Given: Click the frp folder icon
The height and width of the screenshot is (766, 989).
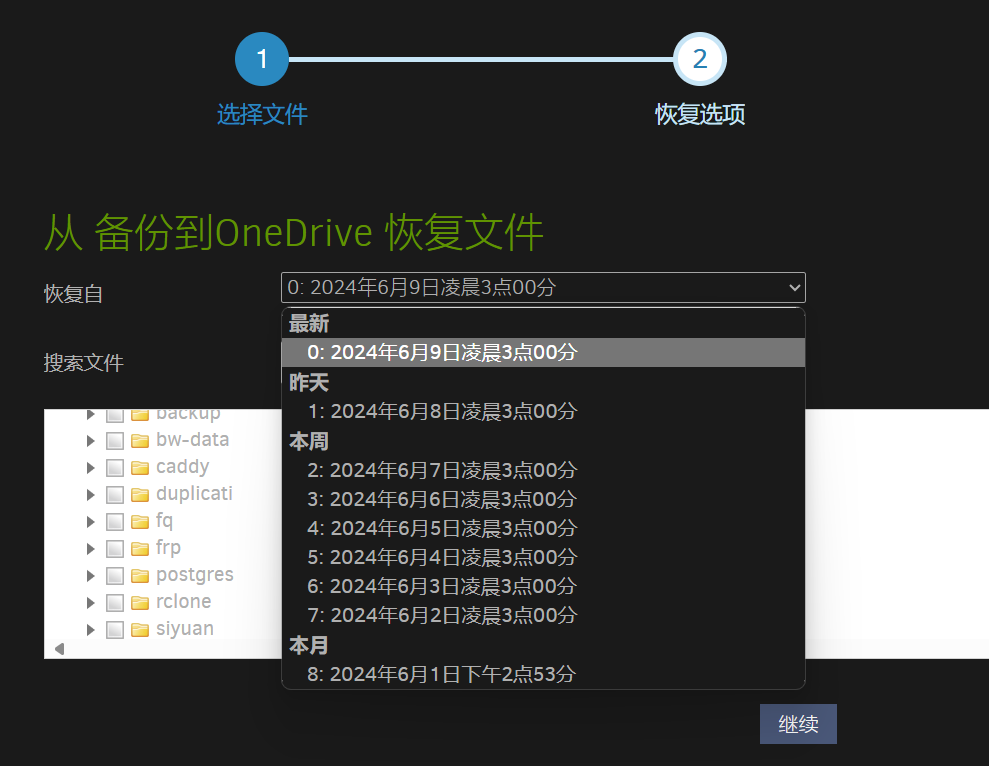Looking at the screenshot, I should pyautogui.click(x=139, y=549).
